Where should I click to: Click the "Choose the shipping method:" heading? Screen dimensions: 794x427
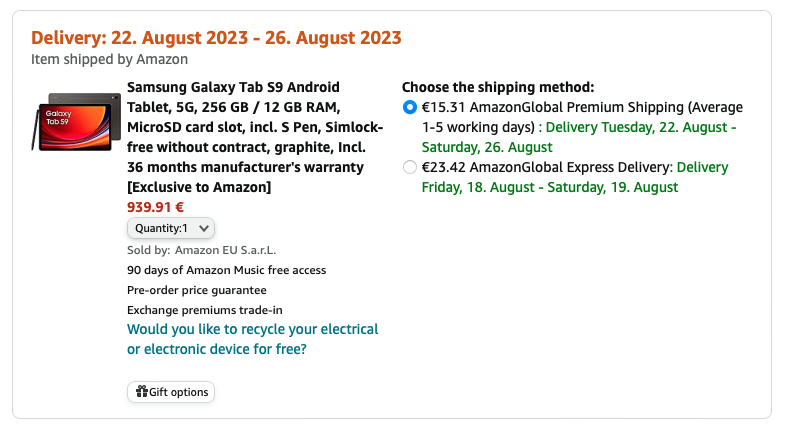498,87
